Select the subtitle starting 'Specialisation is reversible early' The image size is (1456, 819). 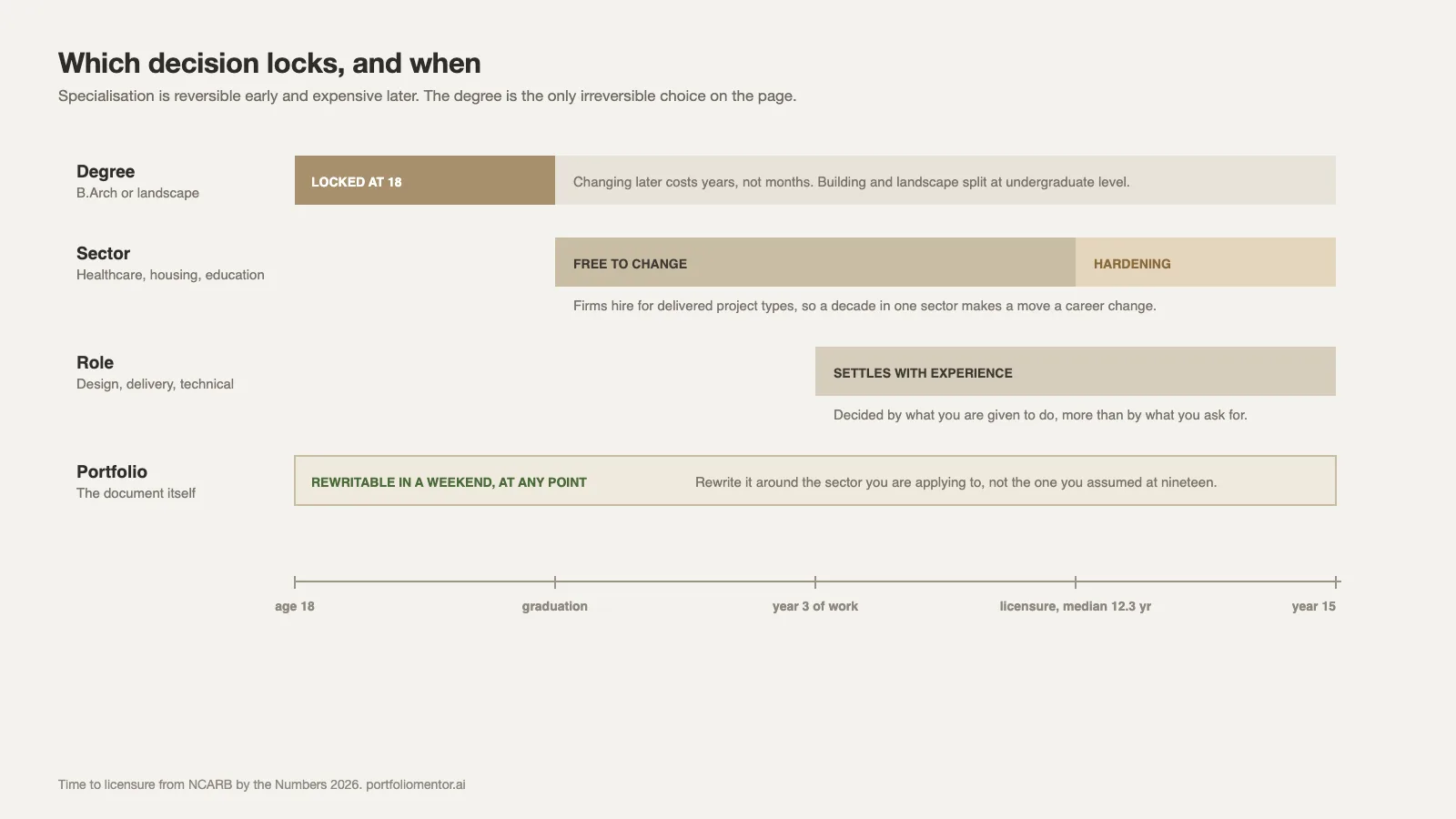coord(427,96)
